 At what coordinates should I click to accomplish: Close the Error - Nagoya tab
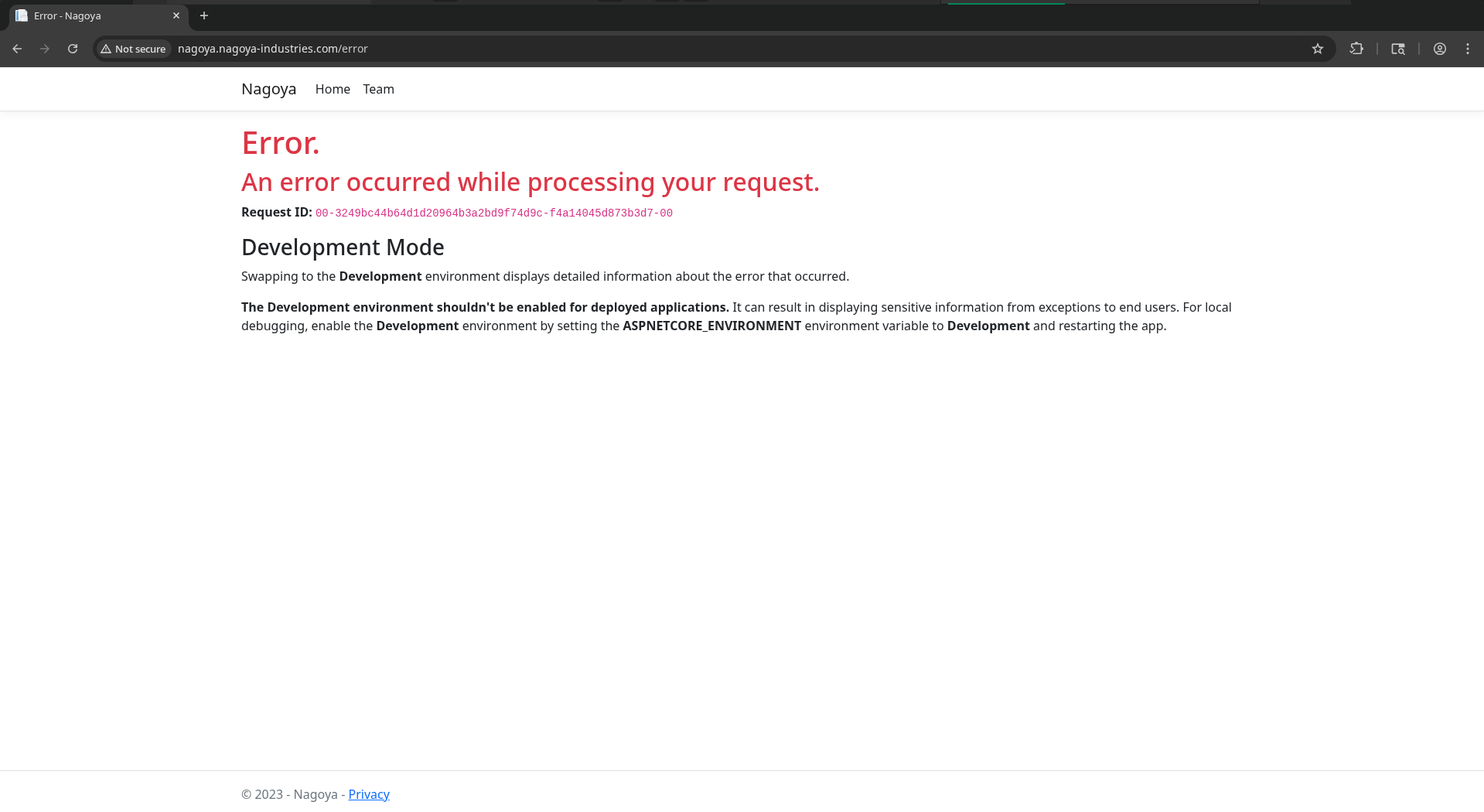[176, 15]
